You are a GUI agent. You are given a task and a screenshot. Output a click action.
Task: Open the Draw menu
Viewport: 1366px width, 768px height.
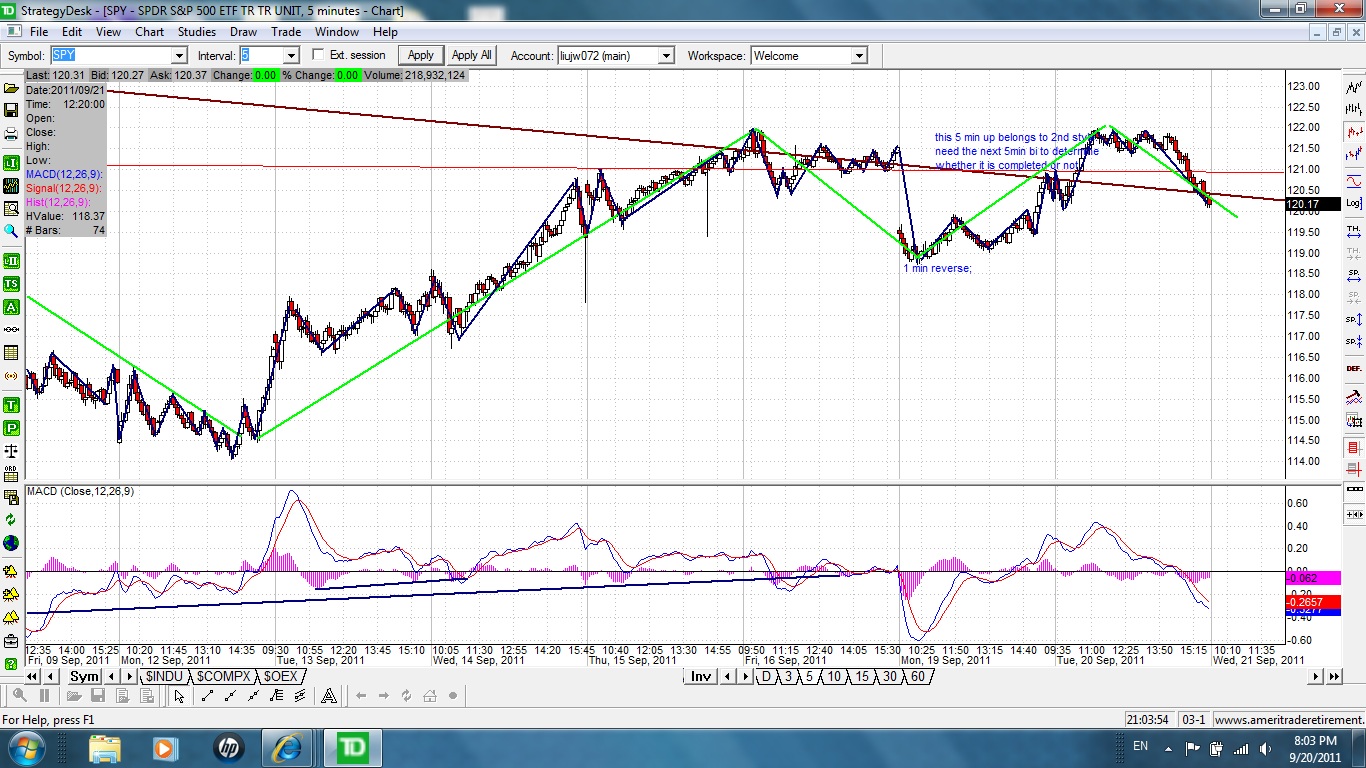tap(244, 32)
